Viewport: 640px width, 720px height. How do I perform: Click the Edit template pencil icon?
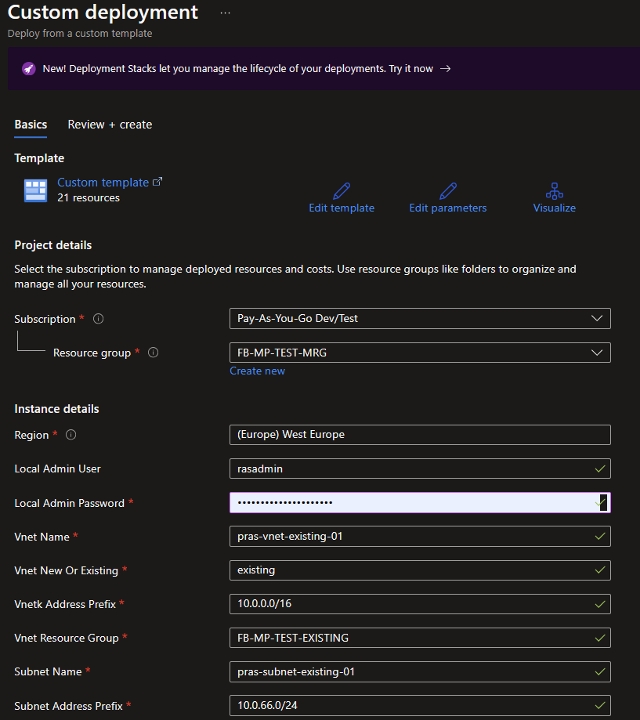(341, 190)
